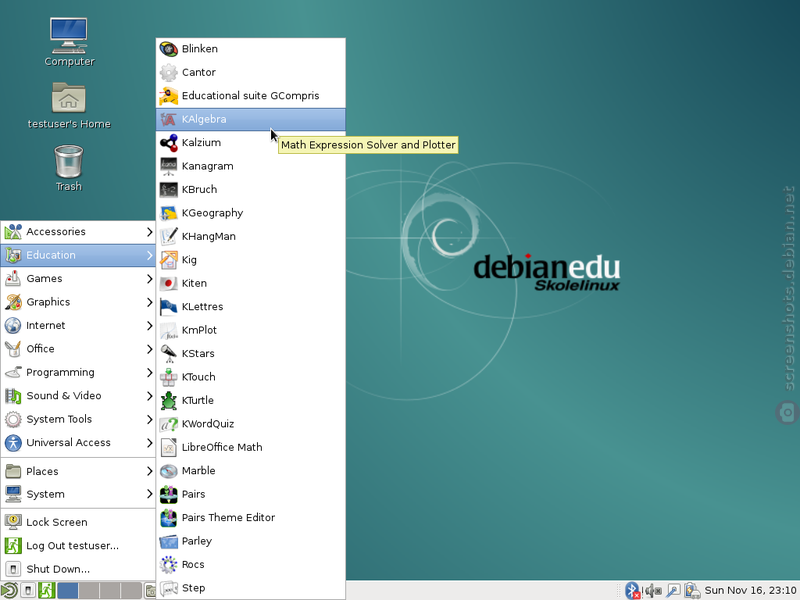Open the System submenu
The height and width of the screenshot is (600, 800).
(x=78, y=495)
